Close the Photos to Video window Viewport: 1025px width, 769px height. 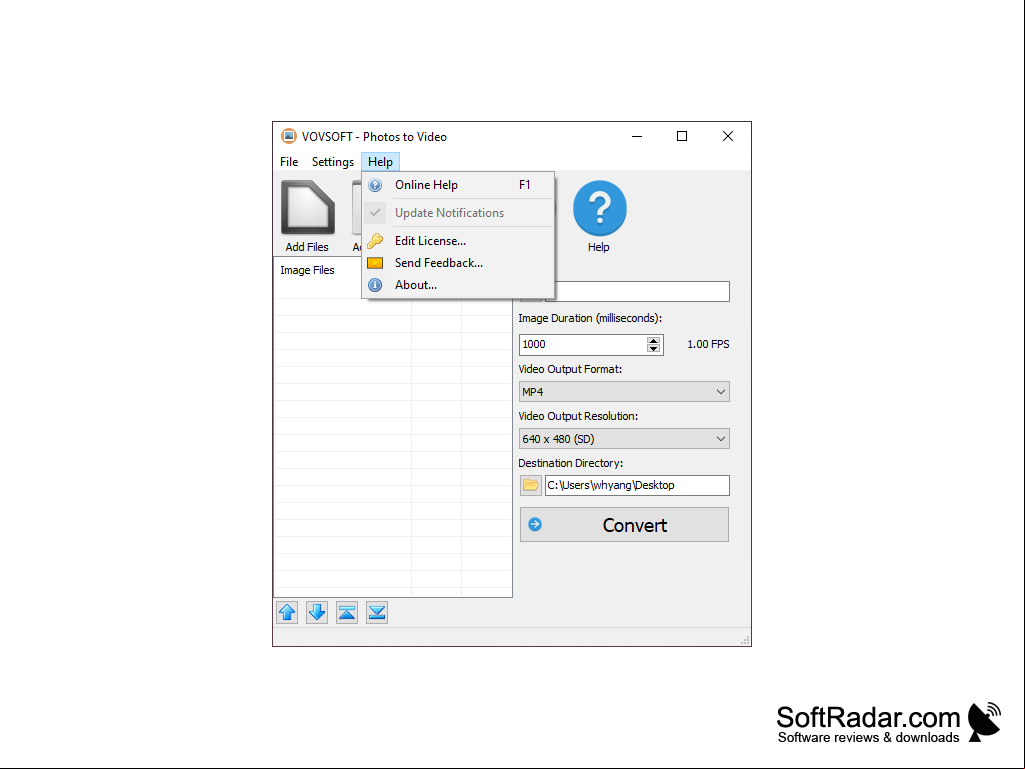(728, 136)
